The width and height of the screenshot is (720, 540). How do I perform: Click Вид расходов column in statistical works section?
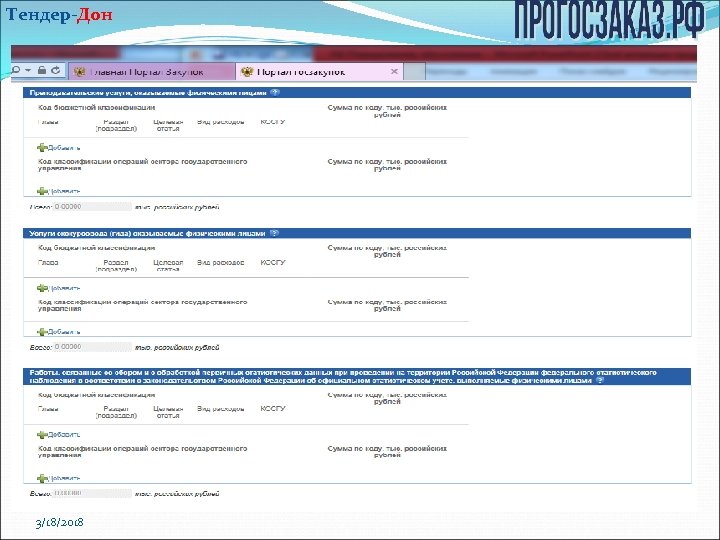click(220, 409)
